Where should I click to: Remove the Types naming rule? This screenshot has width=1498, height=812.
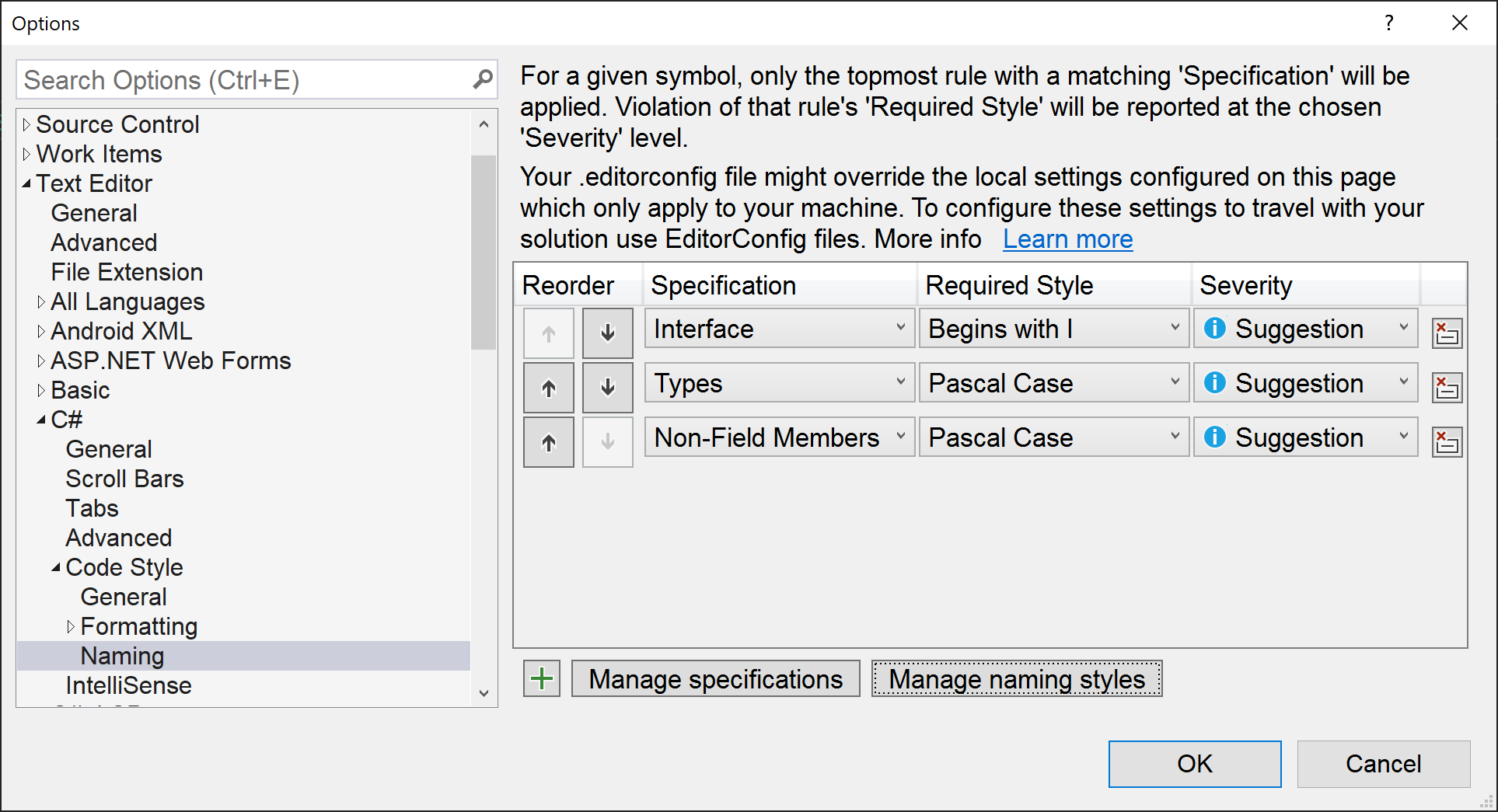[1447, 388]
